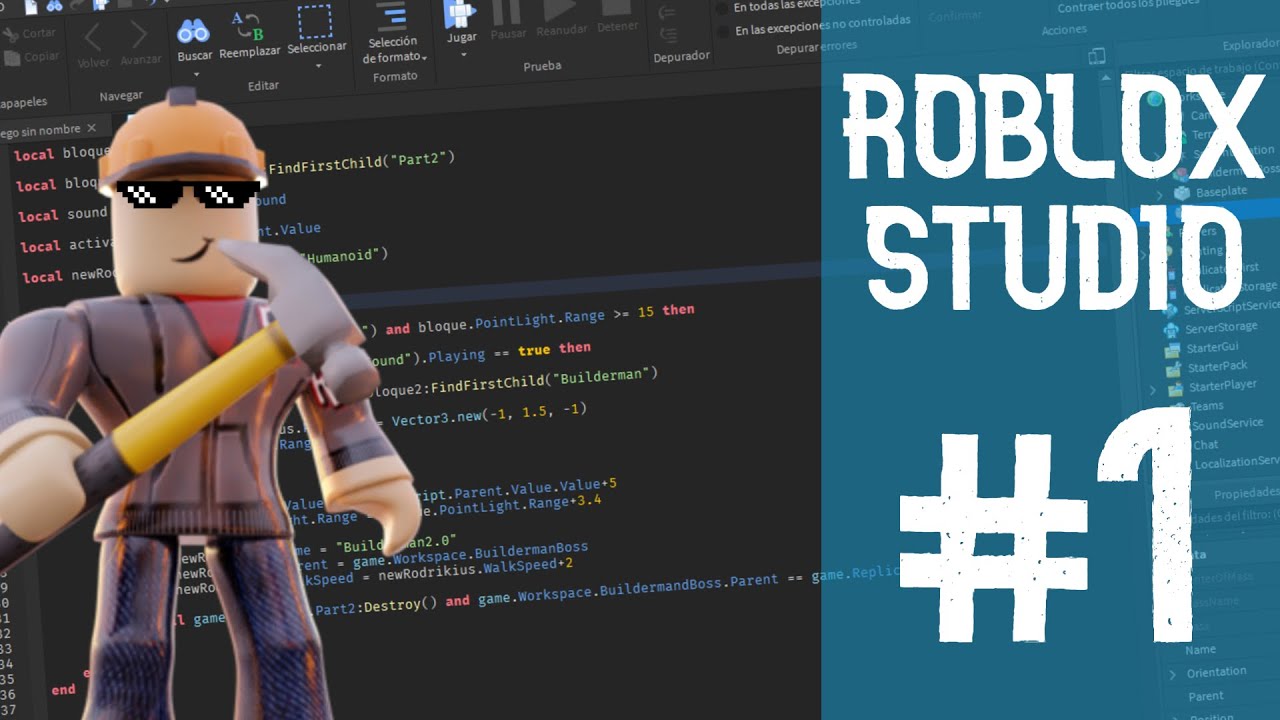Click the StarterPlayer folder icon
The height and width of the screenshot is (720, 1280).
point(1175,389)
